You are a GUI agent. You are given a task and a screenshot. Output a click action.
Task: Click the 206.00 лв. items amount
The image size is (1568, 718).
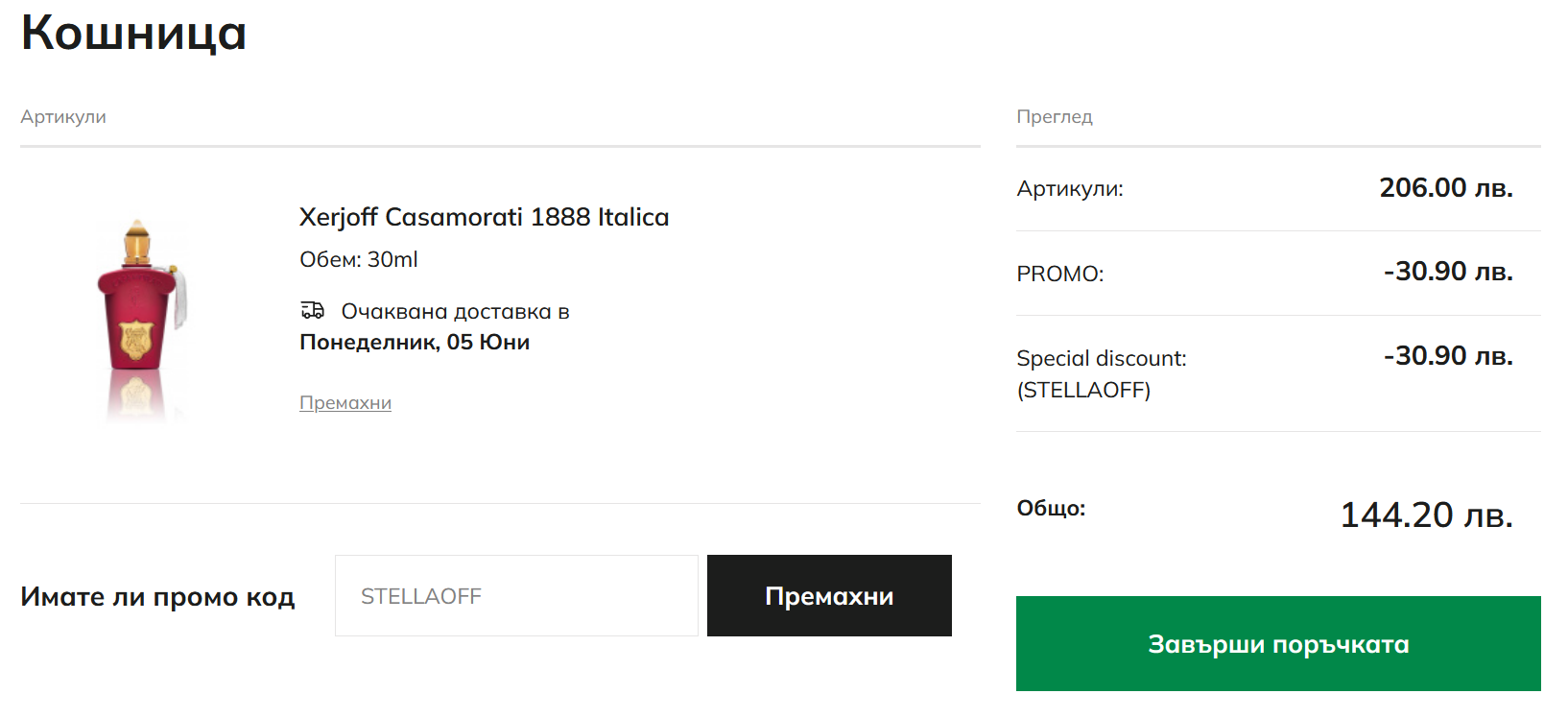[x=1445, y=188]
